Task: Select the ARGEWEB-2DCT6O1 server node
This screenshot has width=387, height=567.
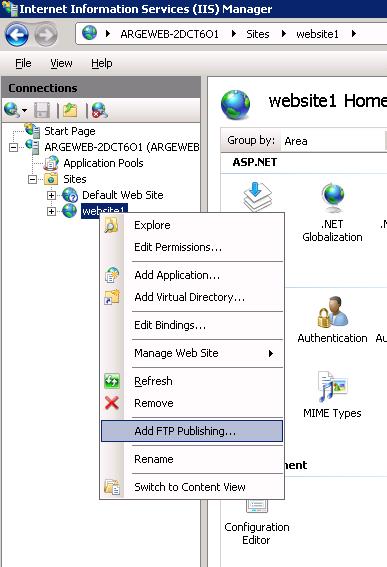Action: 122,147
